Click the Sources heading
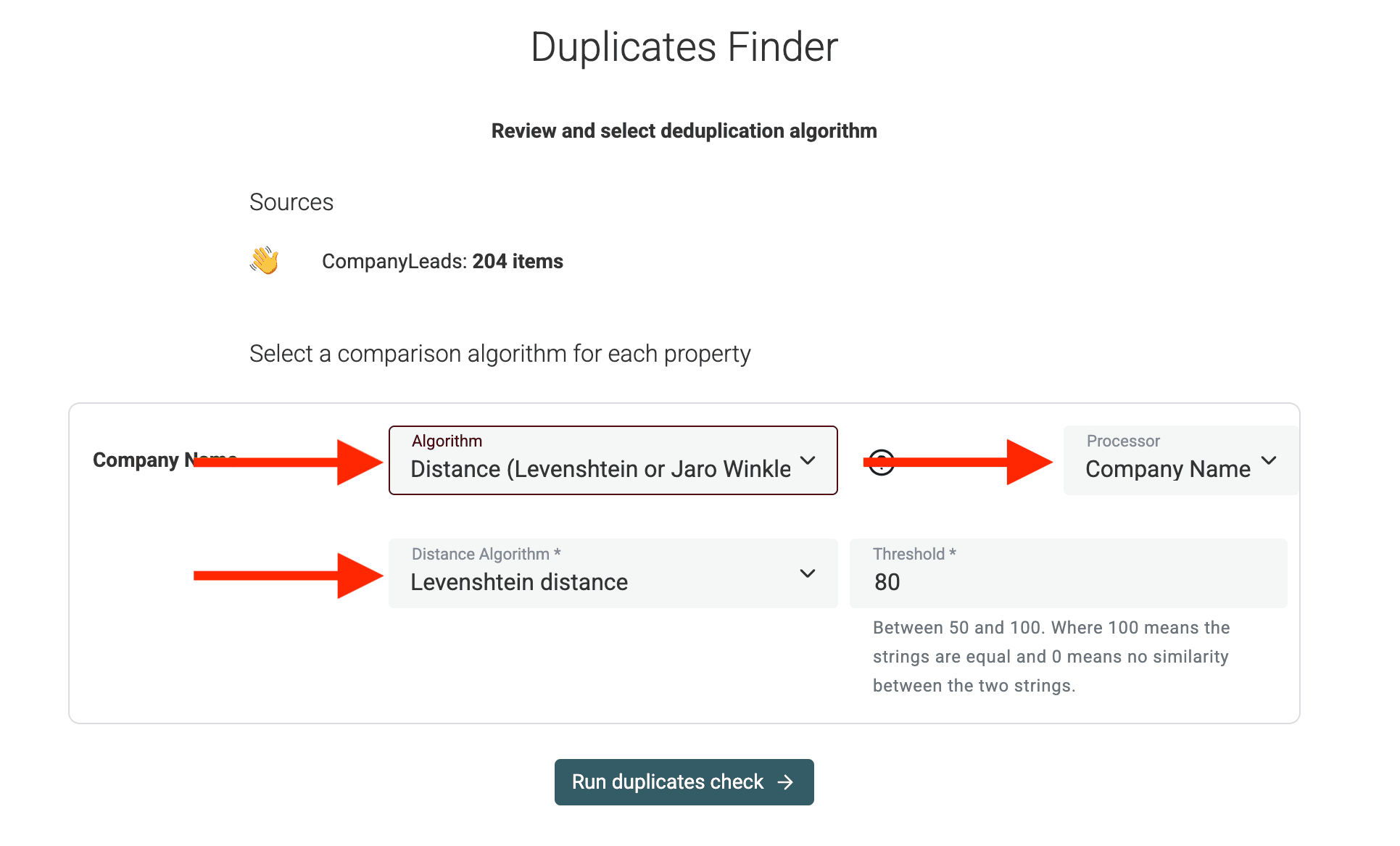Viewport: 1400px width, 846px height. pos(291,202)
